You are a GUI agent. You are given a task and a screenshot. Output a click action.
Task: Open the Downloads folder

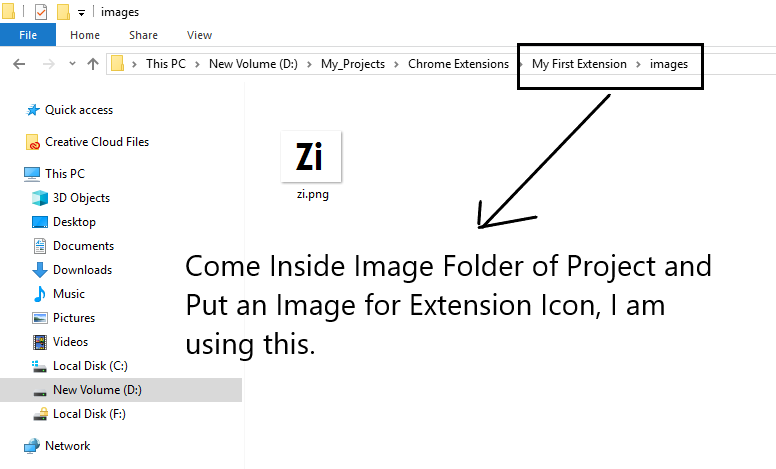coord(82,270)
